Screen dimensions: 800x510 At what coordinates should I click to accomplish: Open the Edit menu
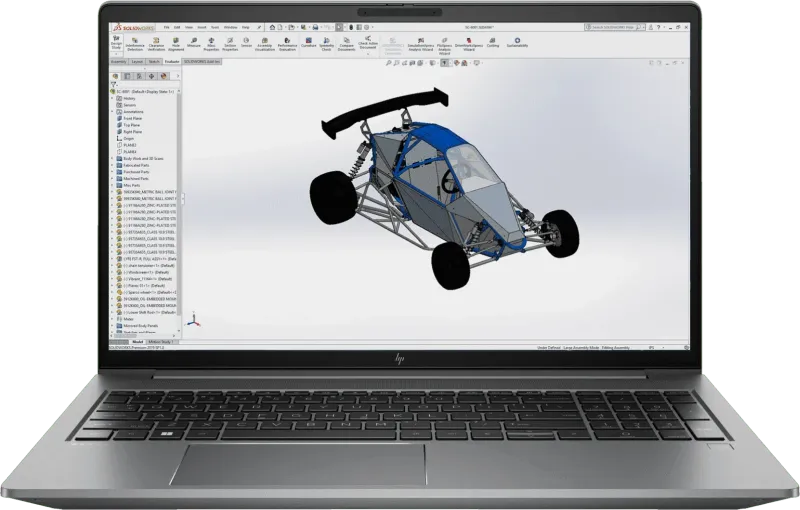click(x=177, y=27)
